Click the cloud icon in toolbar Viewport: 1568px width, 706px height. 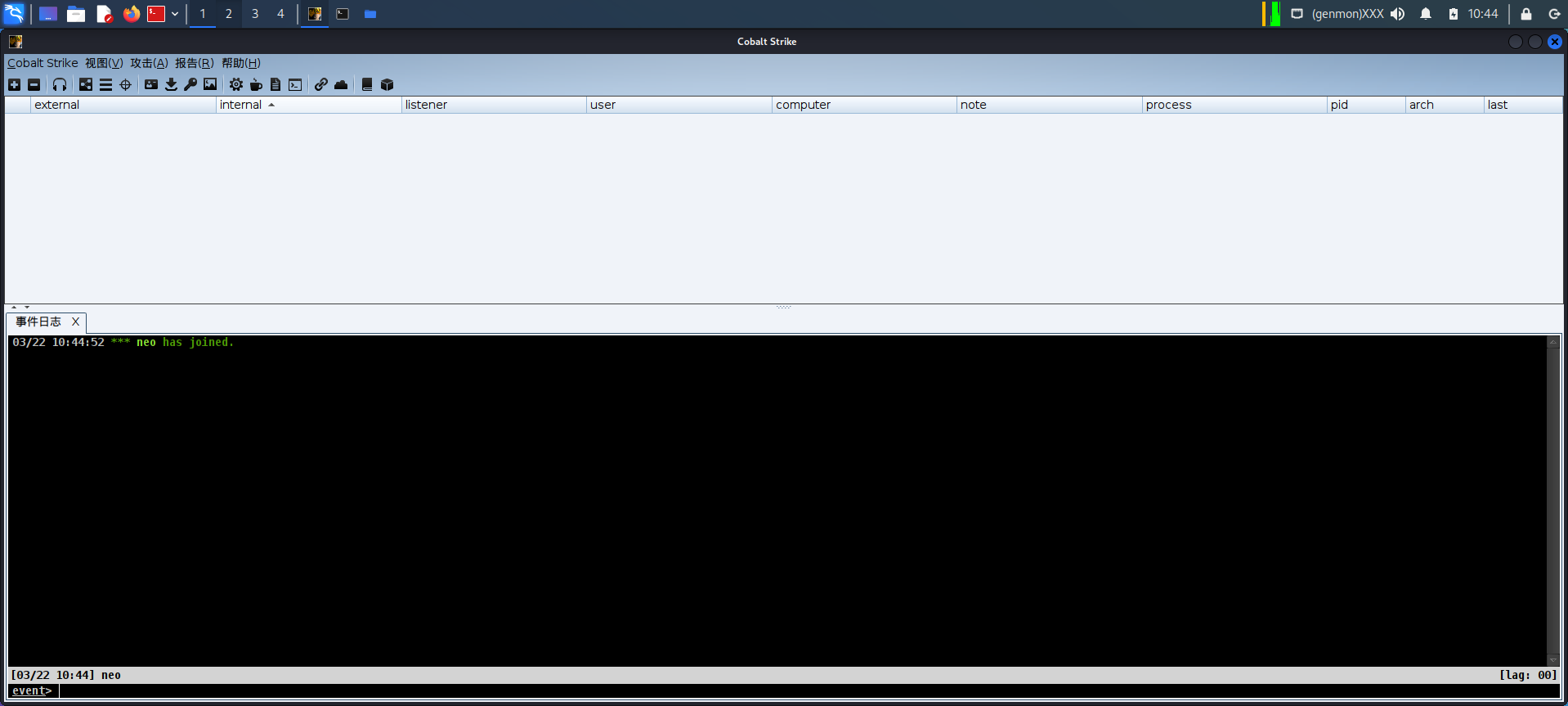click(x=341, y=84)
